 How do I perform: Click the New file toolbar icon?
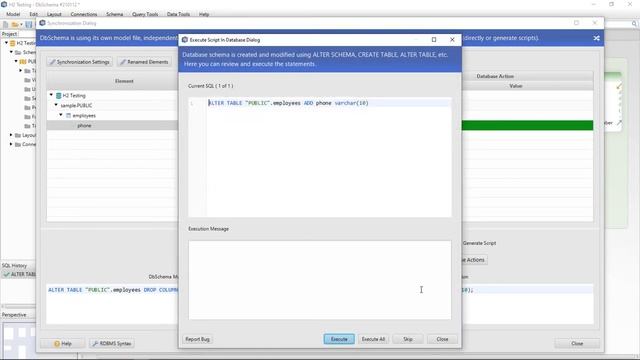6,24
